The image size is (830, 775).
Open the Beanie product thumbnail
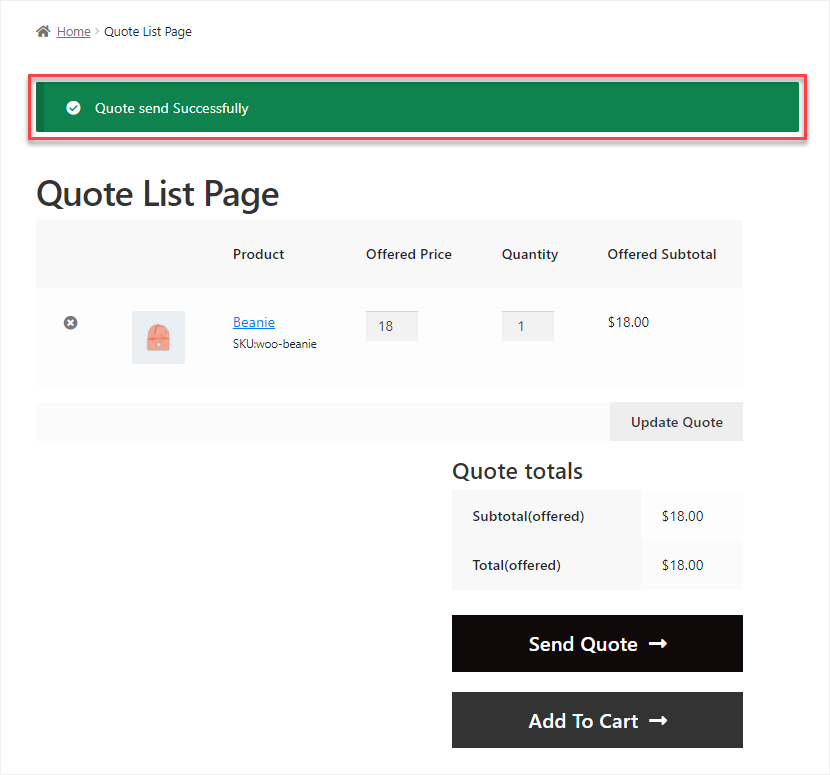(x=158, y=337)
